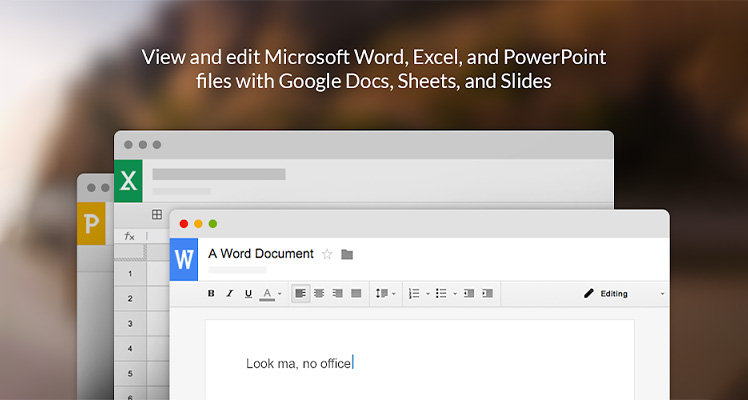This screenshot has width=748, height=400.
Task: Select row 1 header in spreadsheet
Action: click(x=130, y=274)
